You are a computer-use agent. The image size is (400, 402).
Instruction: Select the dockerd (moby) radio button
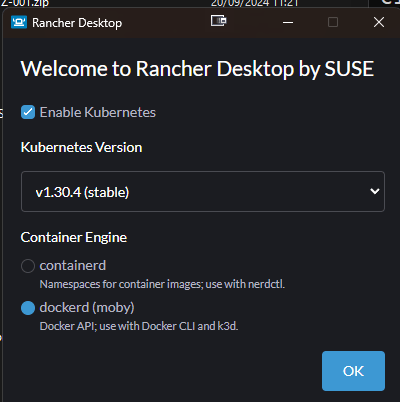coord(28,308)
